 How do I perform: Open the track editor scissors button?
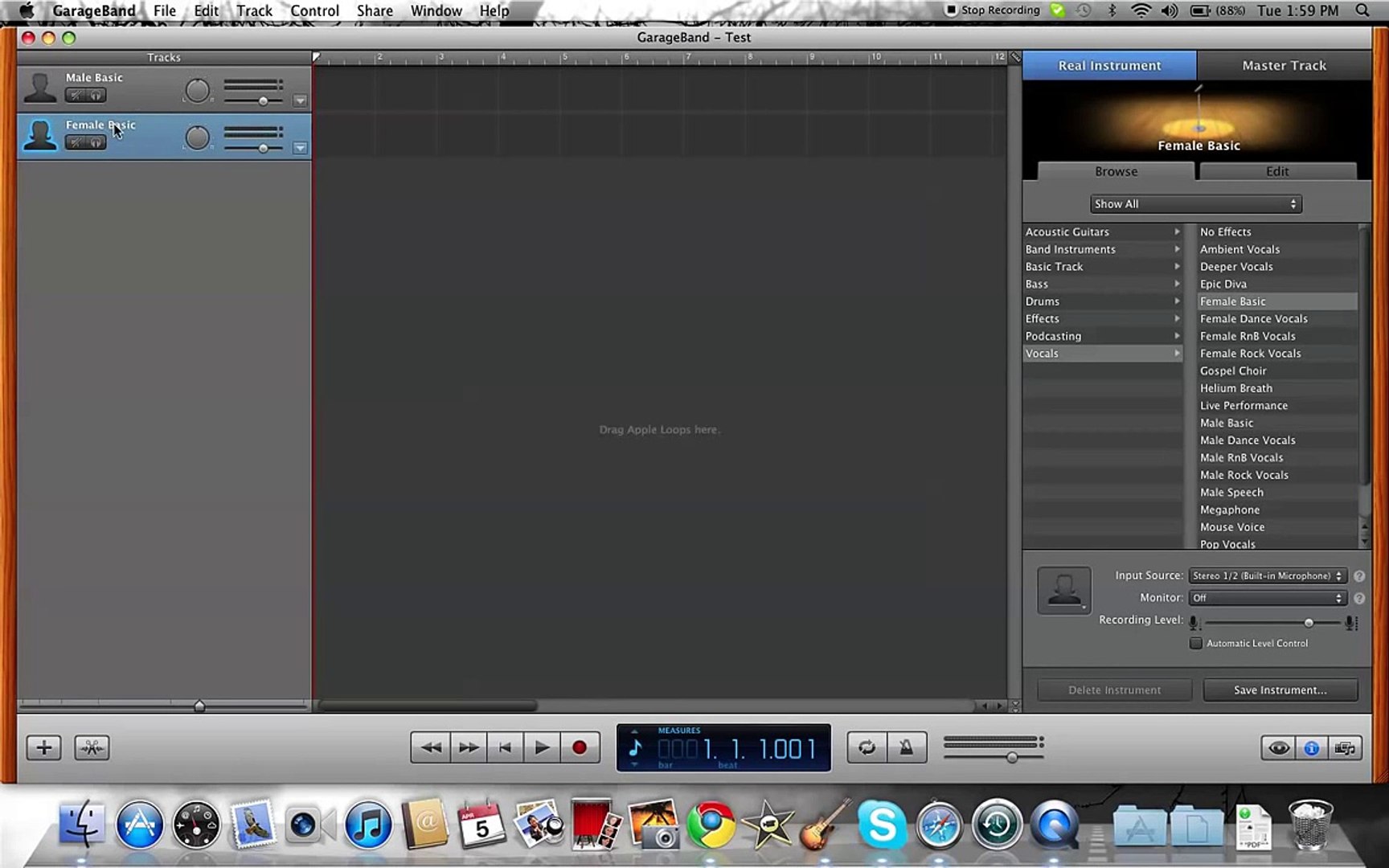coord(92,747)
